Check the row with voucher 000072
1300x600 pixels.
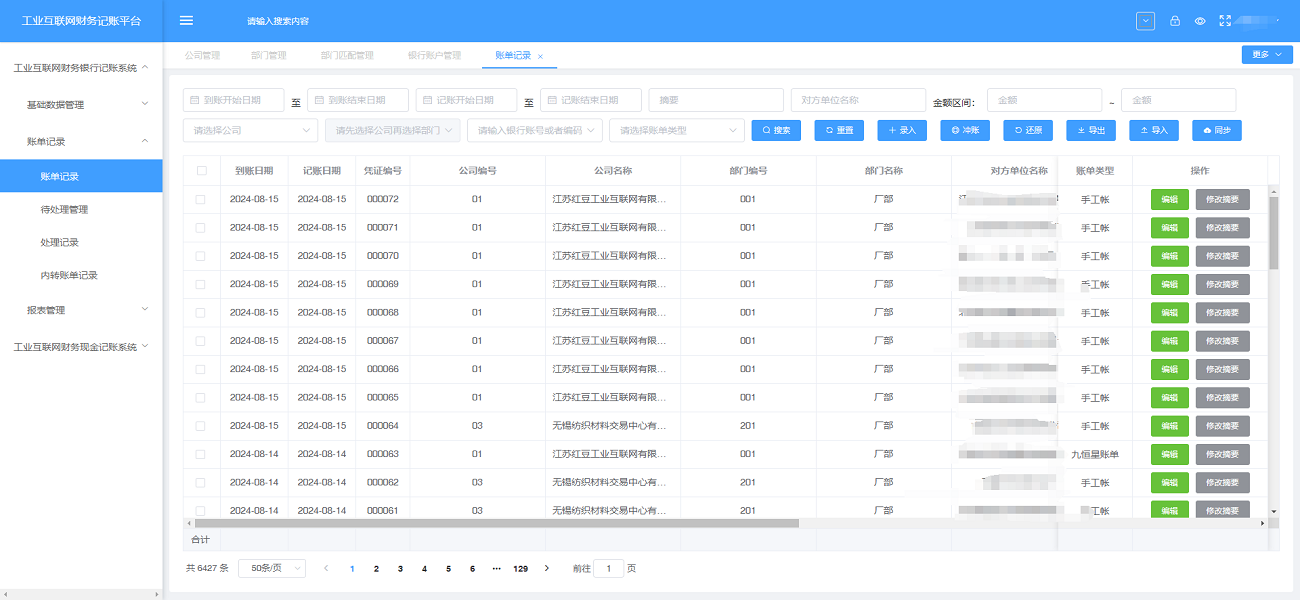point(201,199)
